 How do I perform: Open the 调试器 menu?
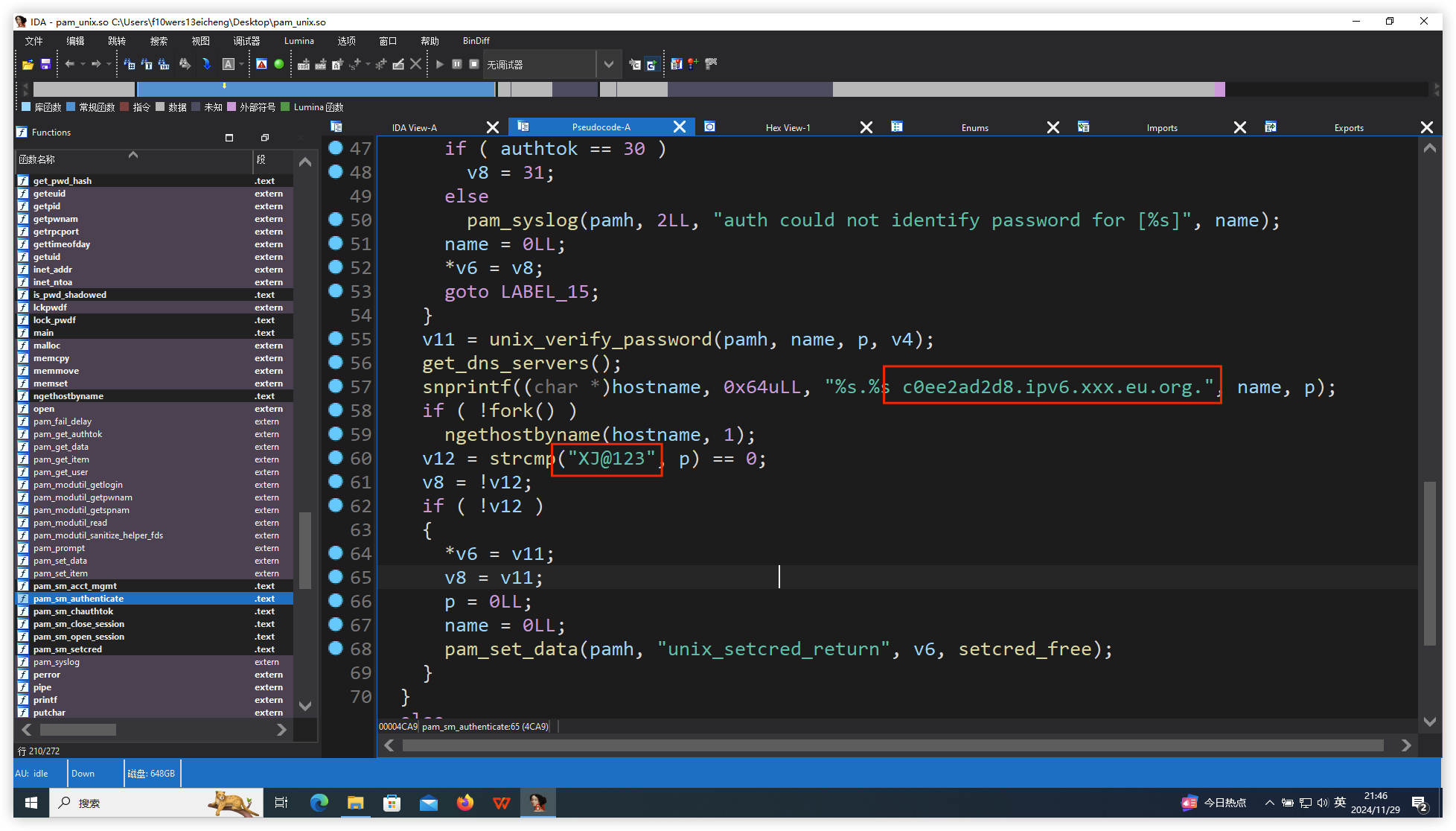[x=246, y=41]
